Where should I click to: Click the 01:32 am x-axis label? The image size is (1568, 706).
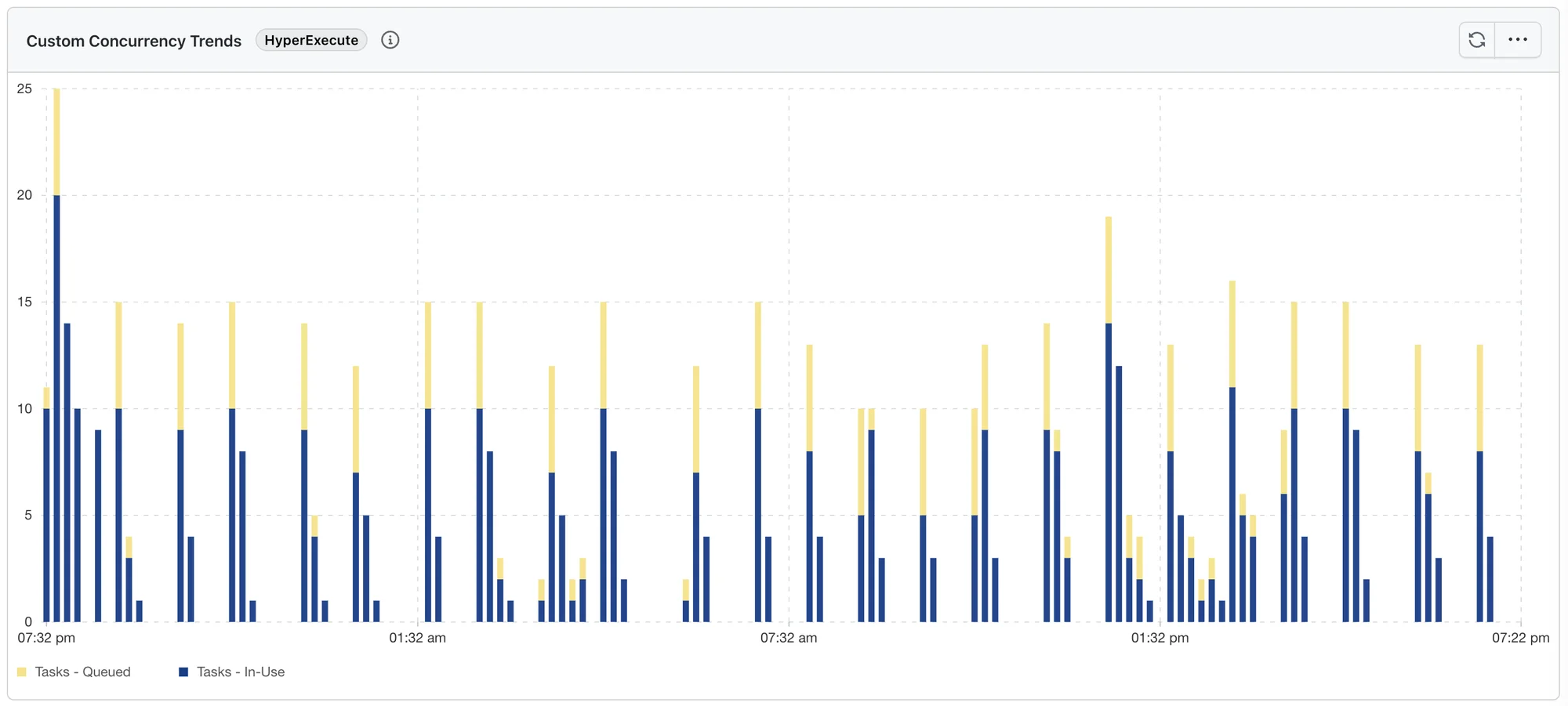coord(417,638)
